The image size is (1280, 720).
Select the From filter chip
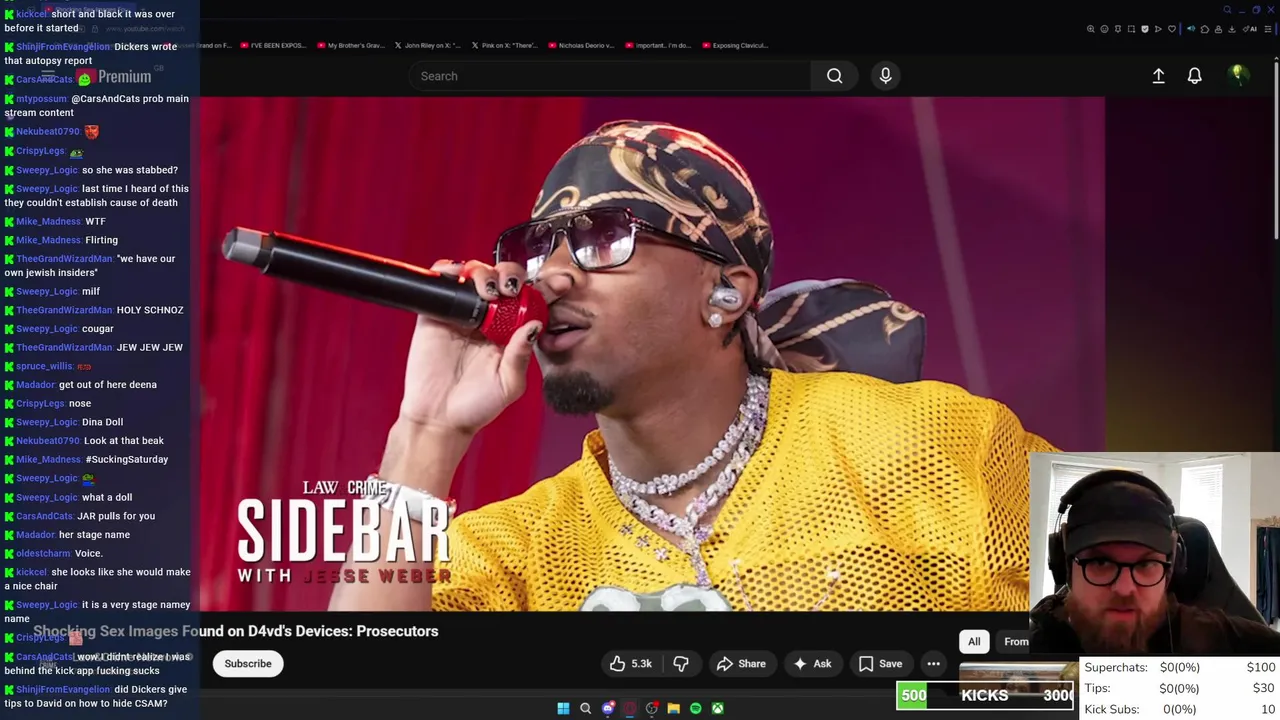pos(1015,642)
